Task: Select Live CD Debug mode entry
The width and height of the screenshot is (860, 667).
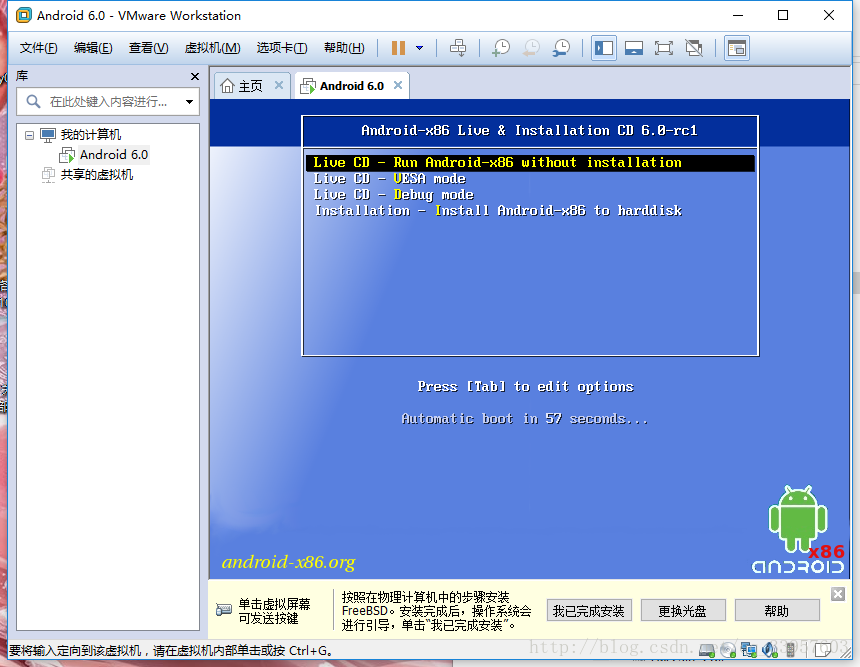Action: [x=394, y=195]
